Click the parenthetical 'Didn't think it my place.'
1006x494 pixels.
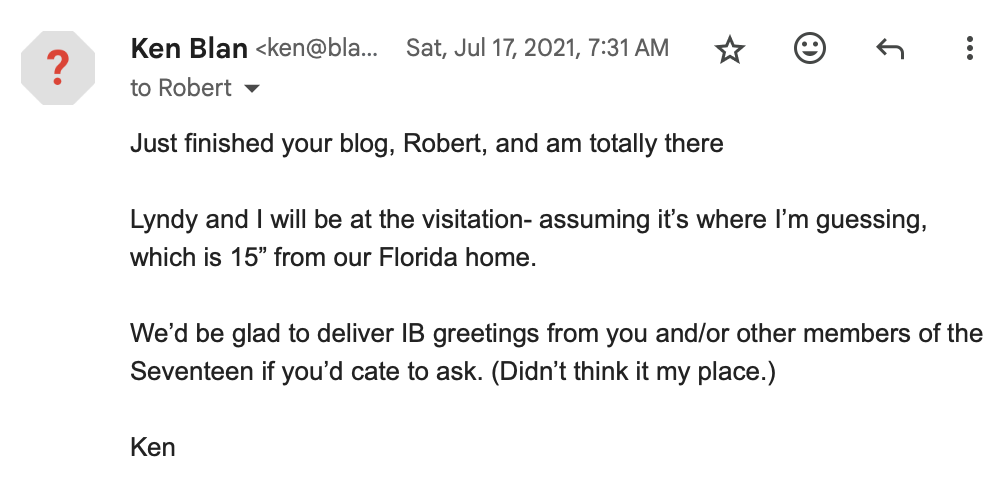pyautogui.click(x=633, y=371)
